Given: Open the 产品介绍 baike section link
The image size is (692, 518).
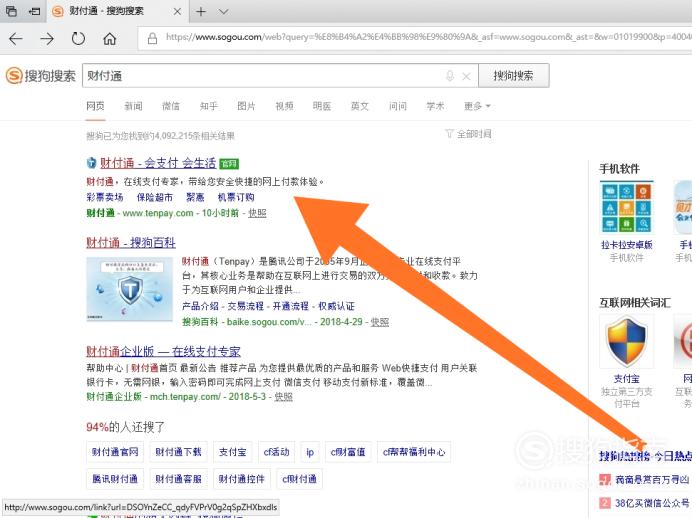Looking at the screenshot, I should click(x=200, y=306).
